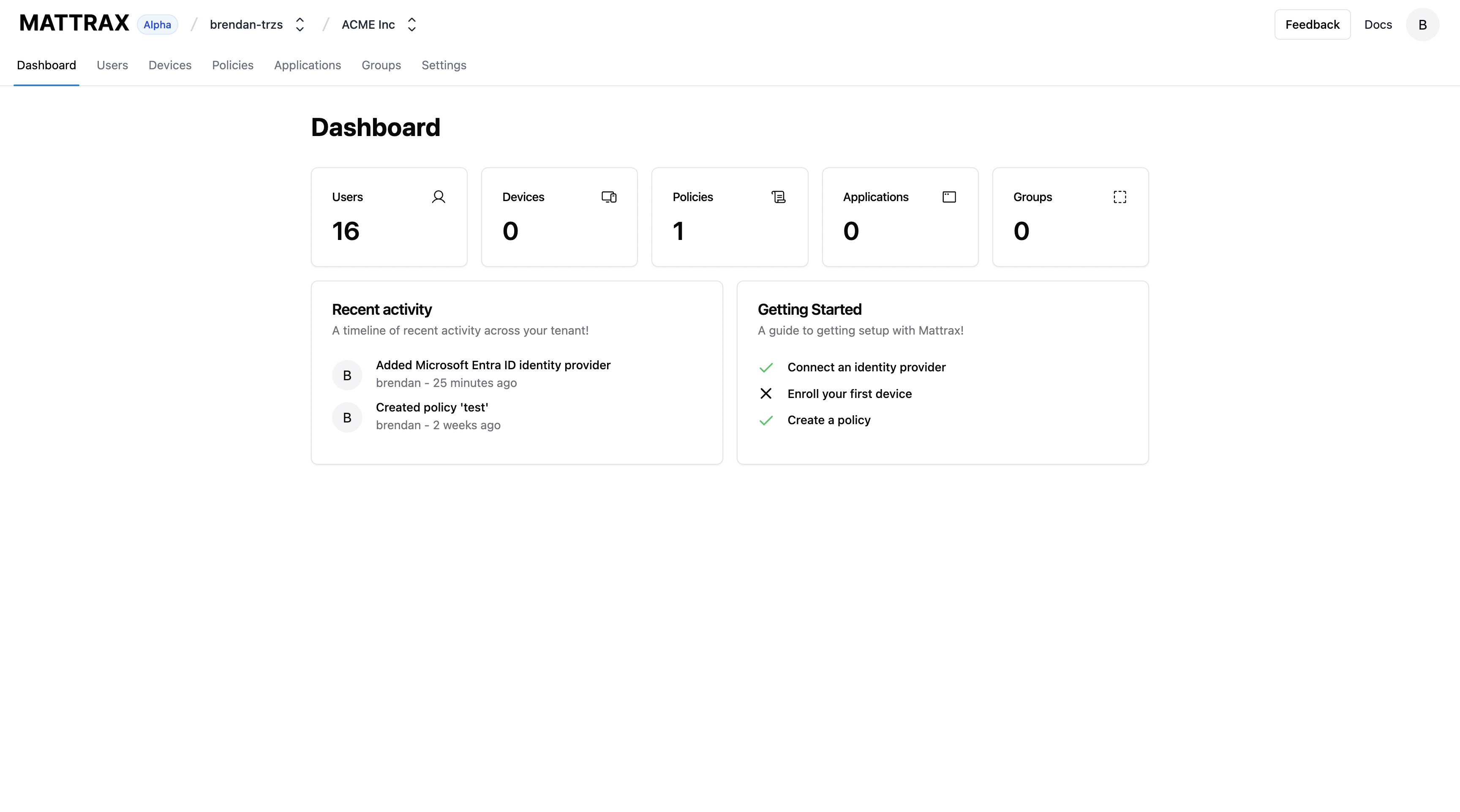Click the Groups dashed-box icon on stat card
1460x812 pixels.
pos(1120,196)
